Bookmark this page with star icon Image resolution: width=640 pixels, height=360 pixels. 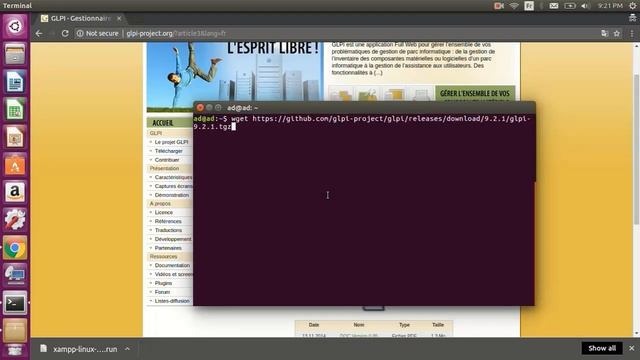coord(617,33)
